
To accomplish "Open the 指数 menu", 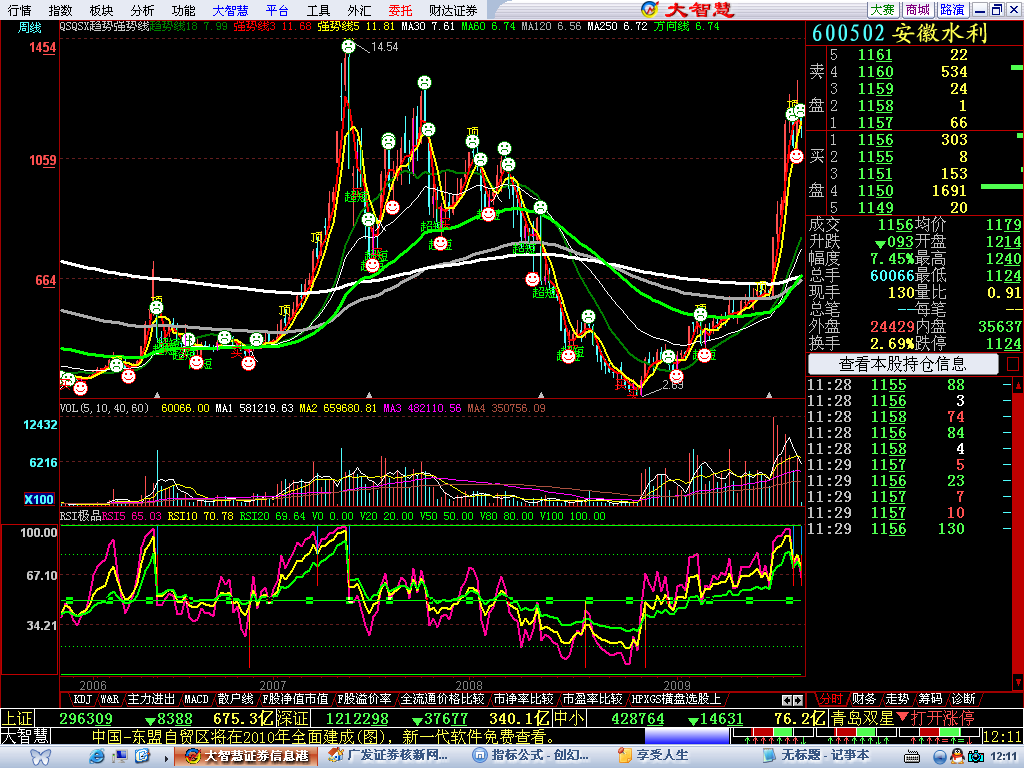I will [60, 10].
